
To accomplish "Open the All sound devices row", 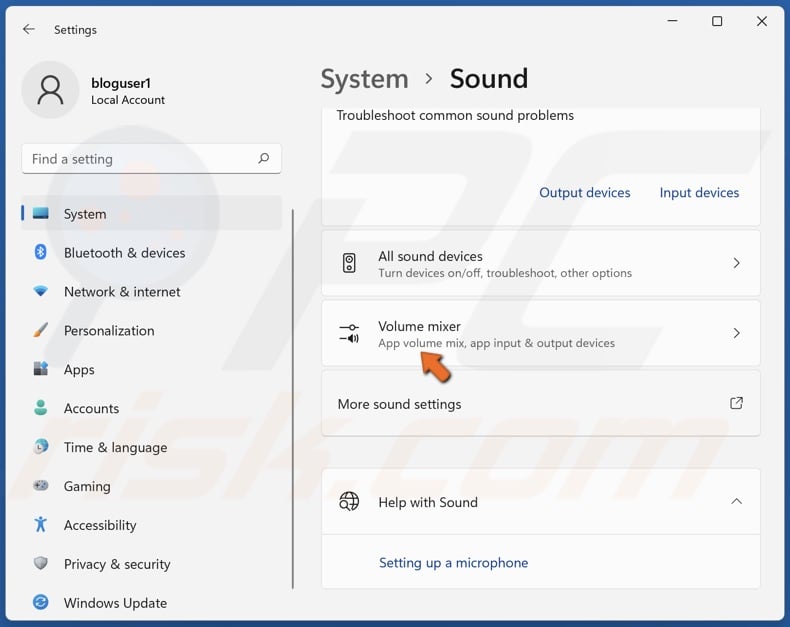I will tap(541, 263).
